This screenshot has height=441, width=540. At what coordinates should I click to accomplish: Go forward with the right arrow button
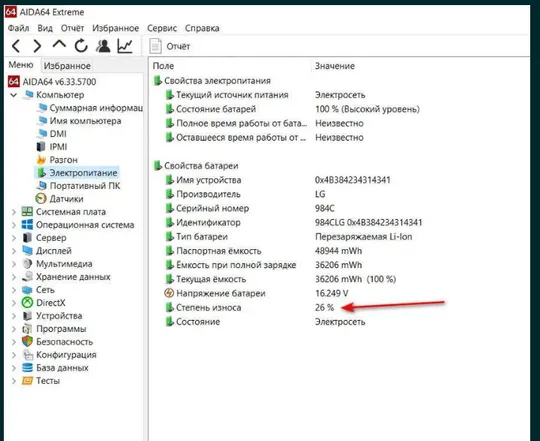coord(37,46)
